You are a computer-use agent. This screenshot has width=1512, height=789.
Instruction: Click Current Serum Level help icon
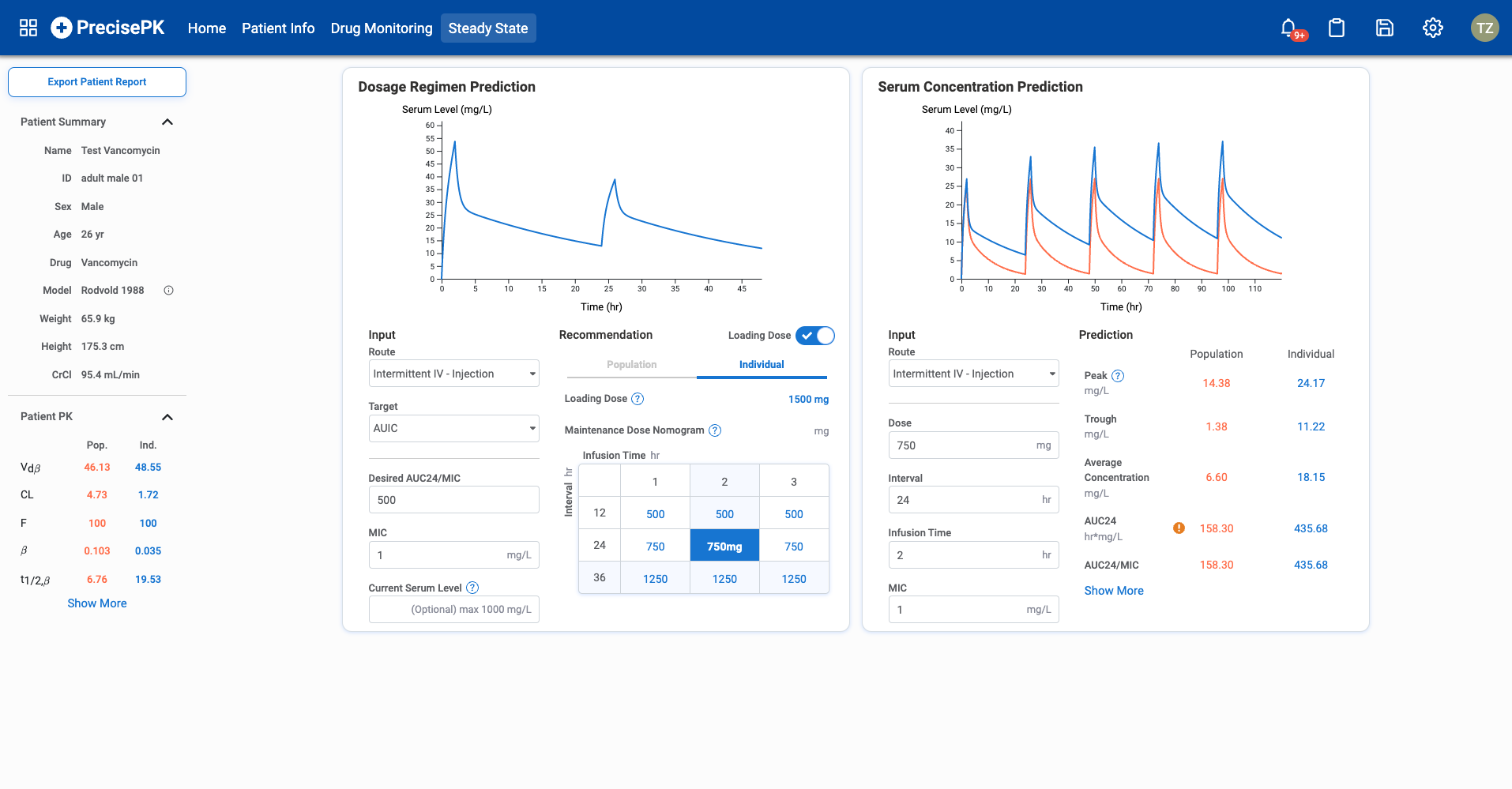pyautogui.click(x=472, y=588)
